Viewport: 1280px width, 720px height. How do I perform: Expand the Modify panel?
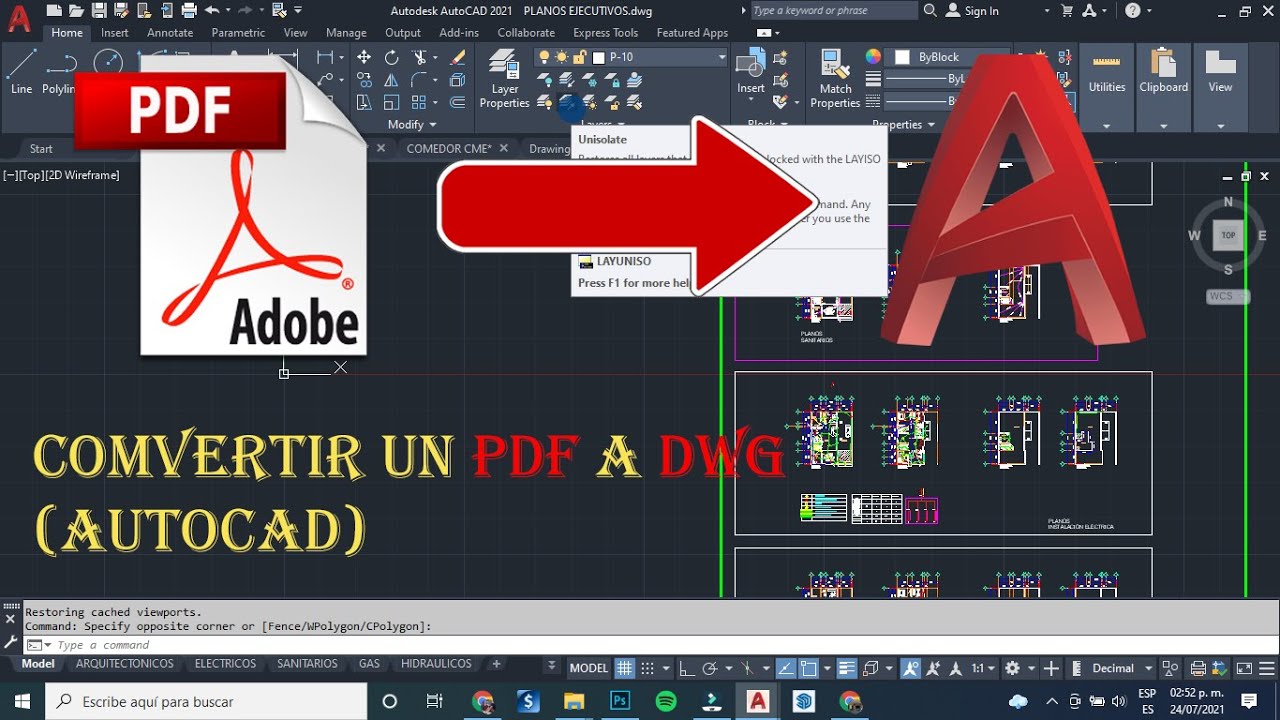pyautogui.click(x=412, y=124)
